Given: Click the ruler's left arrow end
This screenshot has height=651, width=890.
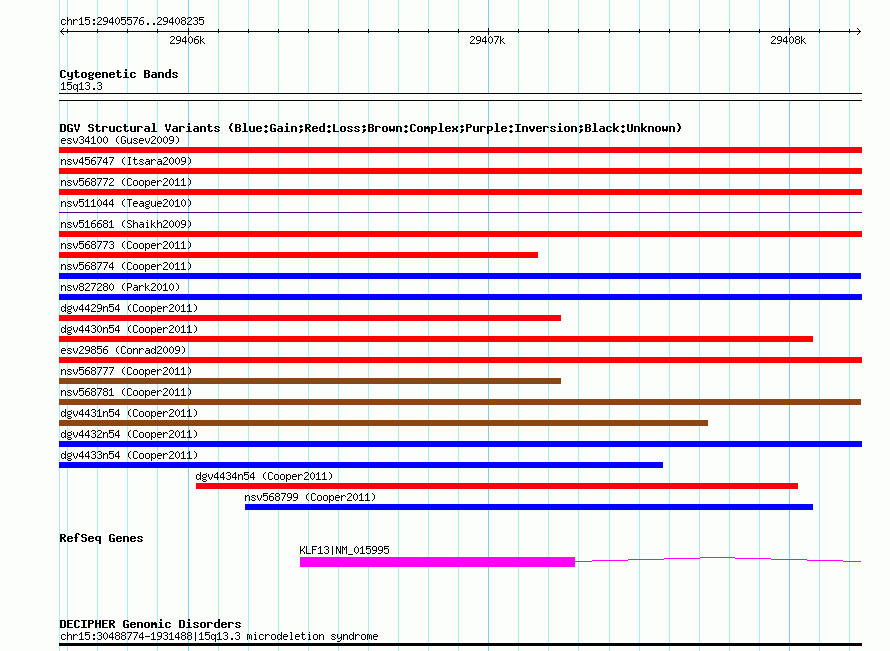Looking at the screenshot, I should click(63, 31).
